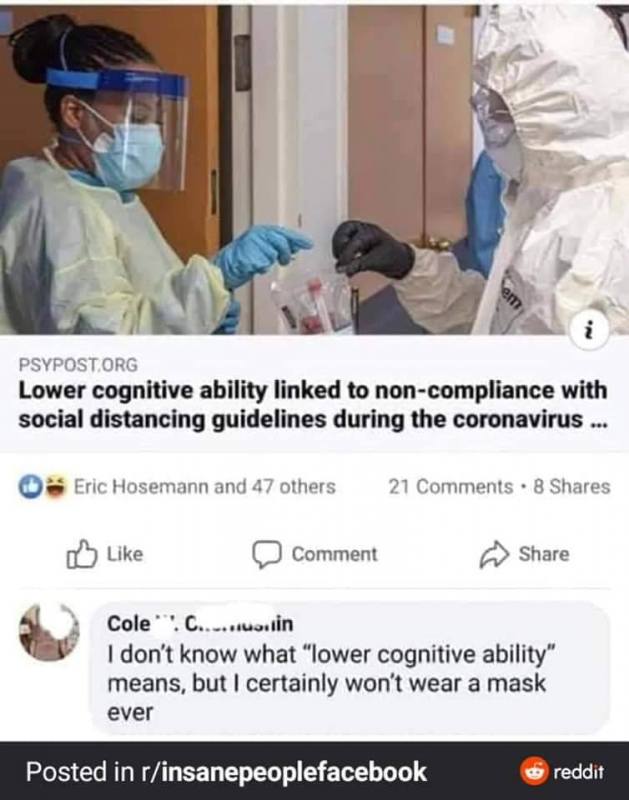Comment on the post

click(x=315, y=555)
